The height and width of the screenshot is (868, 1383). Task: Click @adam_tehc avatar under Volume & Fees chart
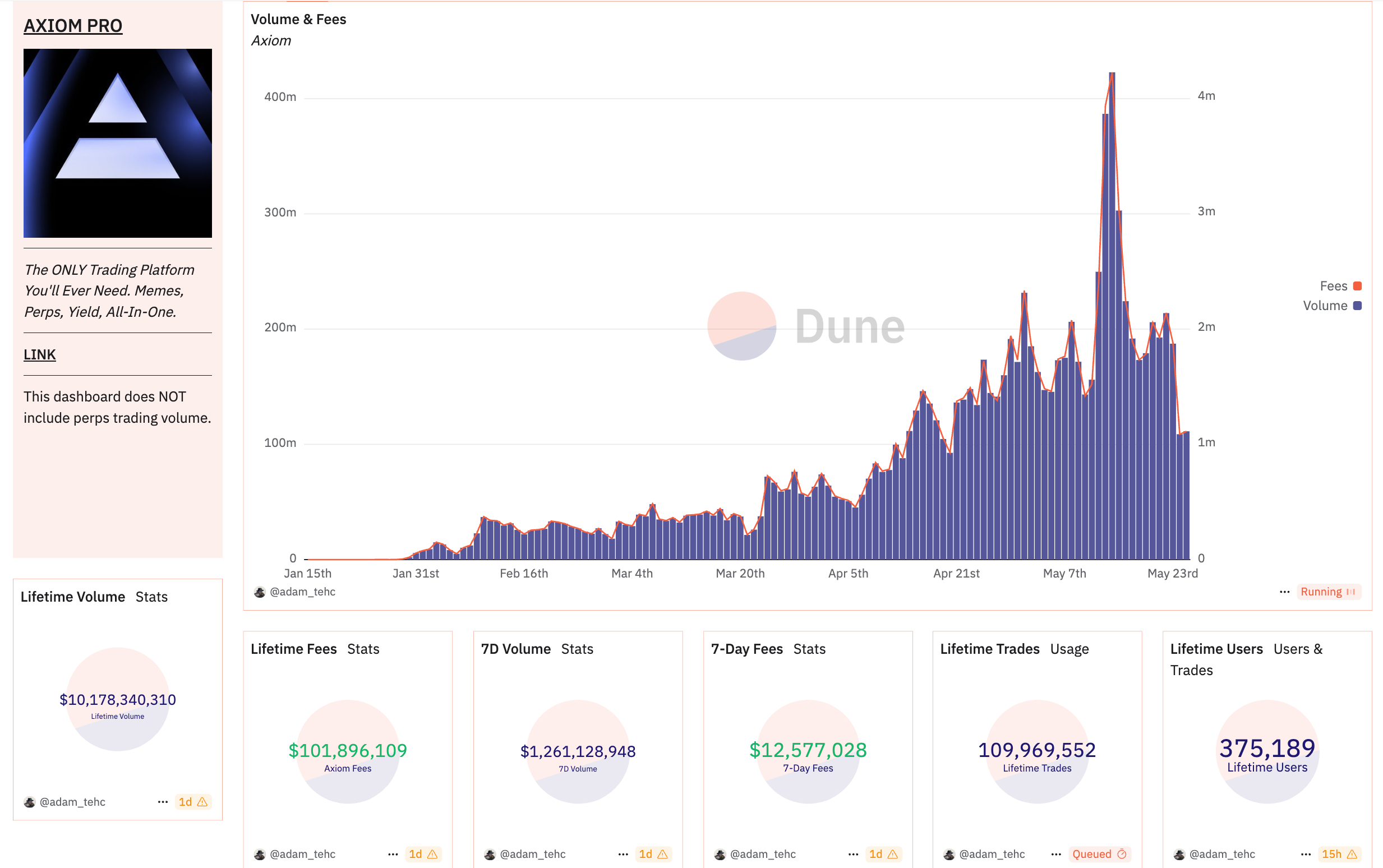pos(260,592)
